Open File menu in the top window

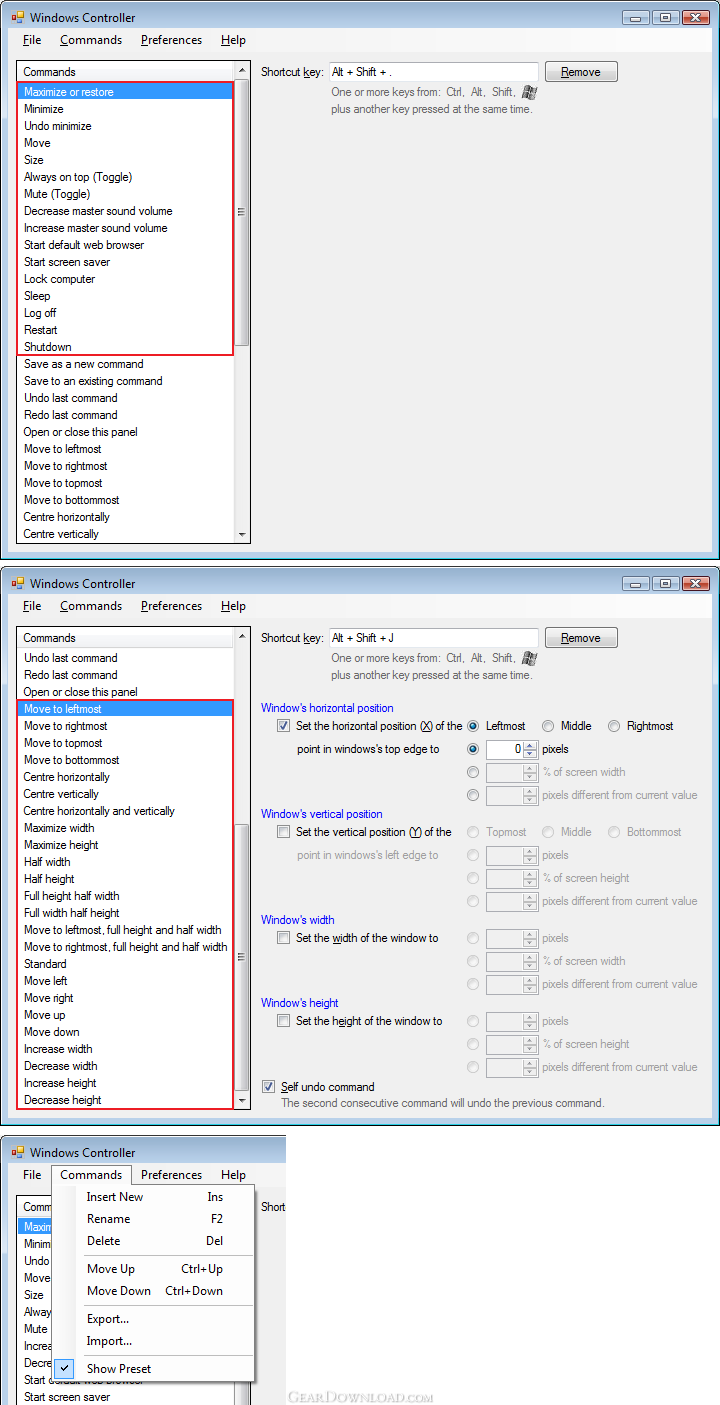pyautogui.click(x=32, y=40)
